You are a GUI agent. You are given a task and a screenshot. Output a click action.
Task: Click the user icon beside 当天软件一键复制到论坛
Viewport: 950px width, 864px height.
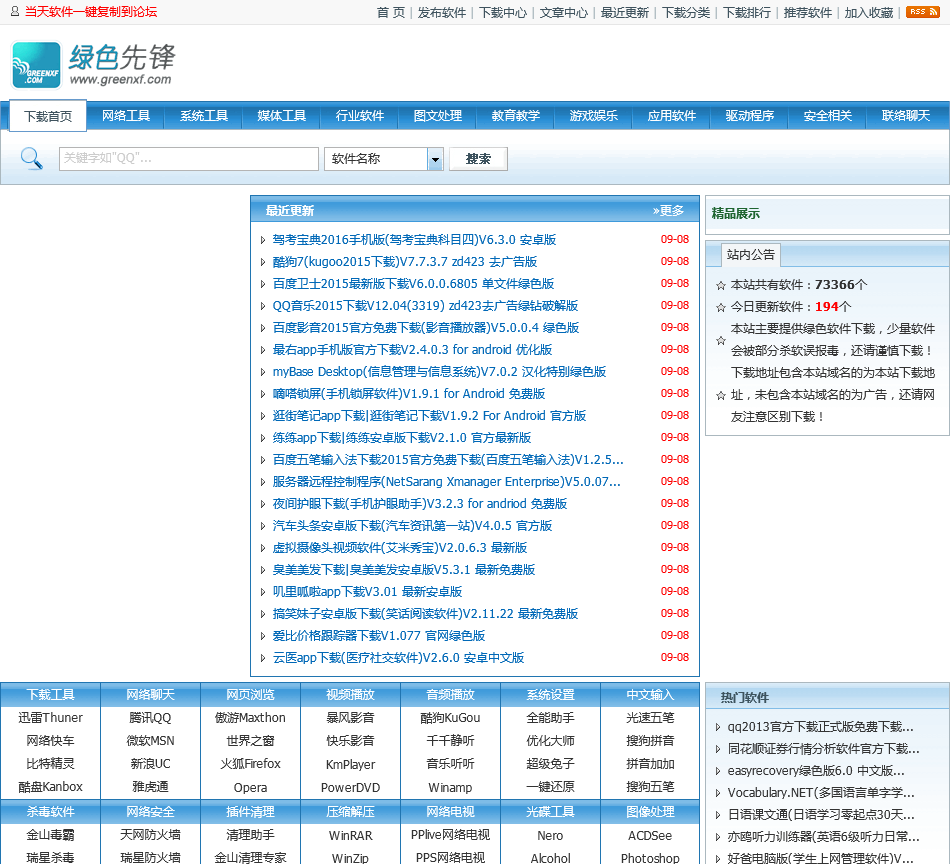tap(15, 12)
